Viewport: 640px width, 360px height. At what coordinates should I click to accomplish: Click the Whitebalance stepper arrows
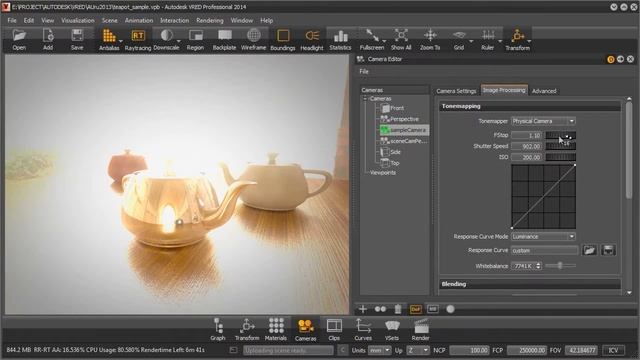pos(538,266)
